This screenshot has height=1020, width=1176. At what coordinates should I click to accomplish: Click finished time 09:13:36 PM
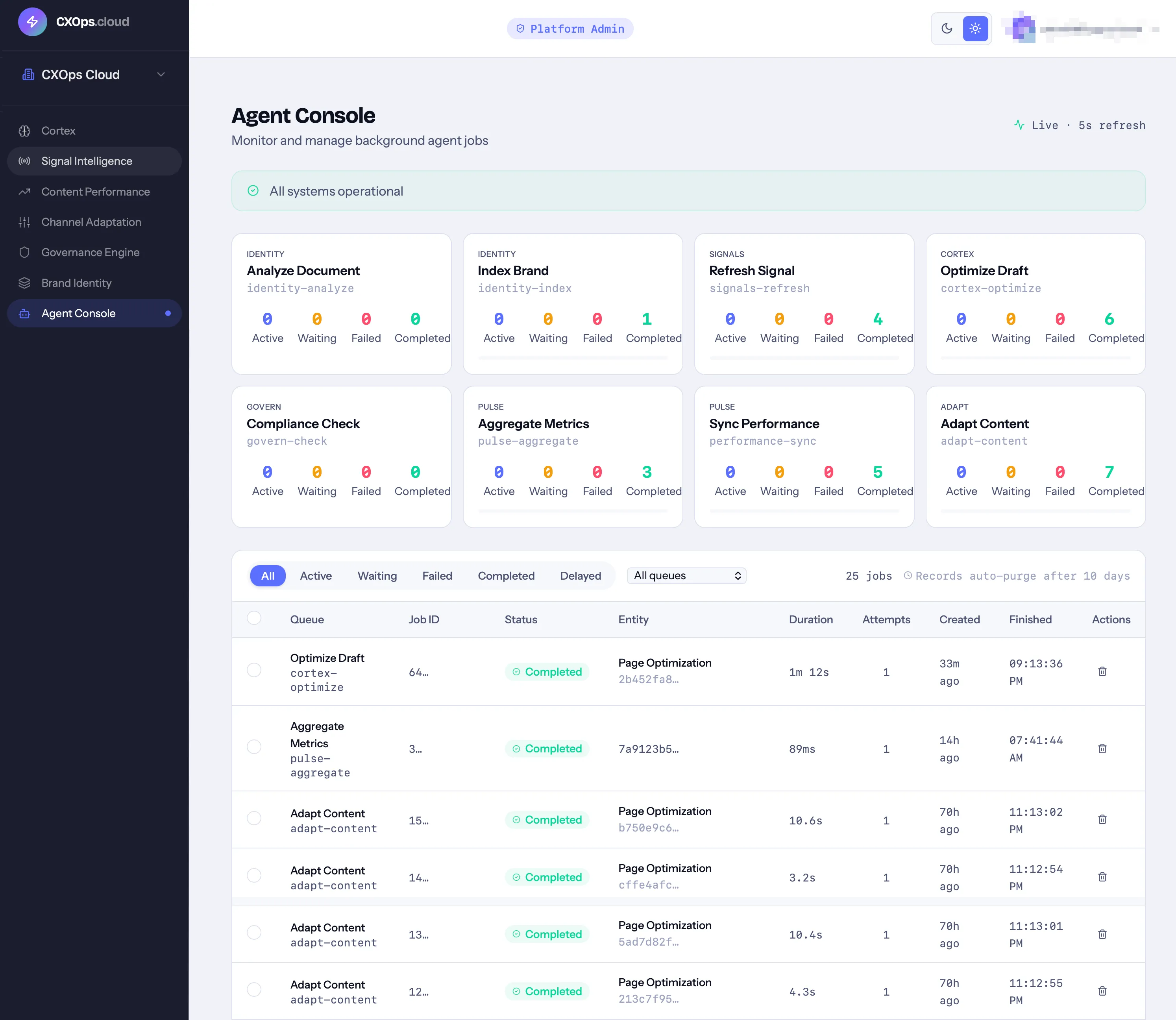1035,672
